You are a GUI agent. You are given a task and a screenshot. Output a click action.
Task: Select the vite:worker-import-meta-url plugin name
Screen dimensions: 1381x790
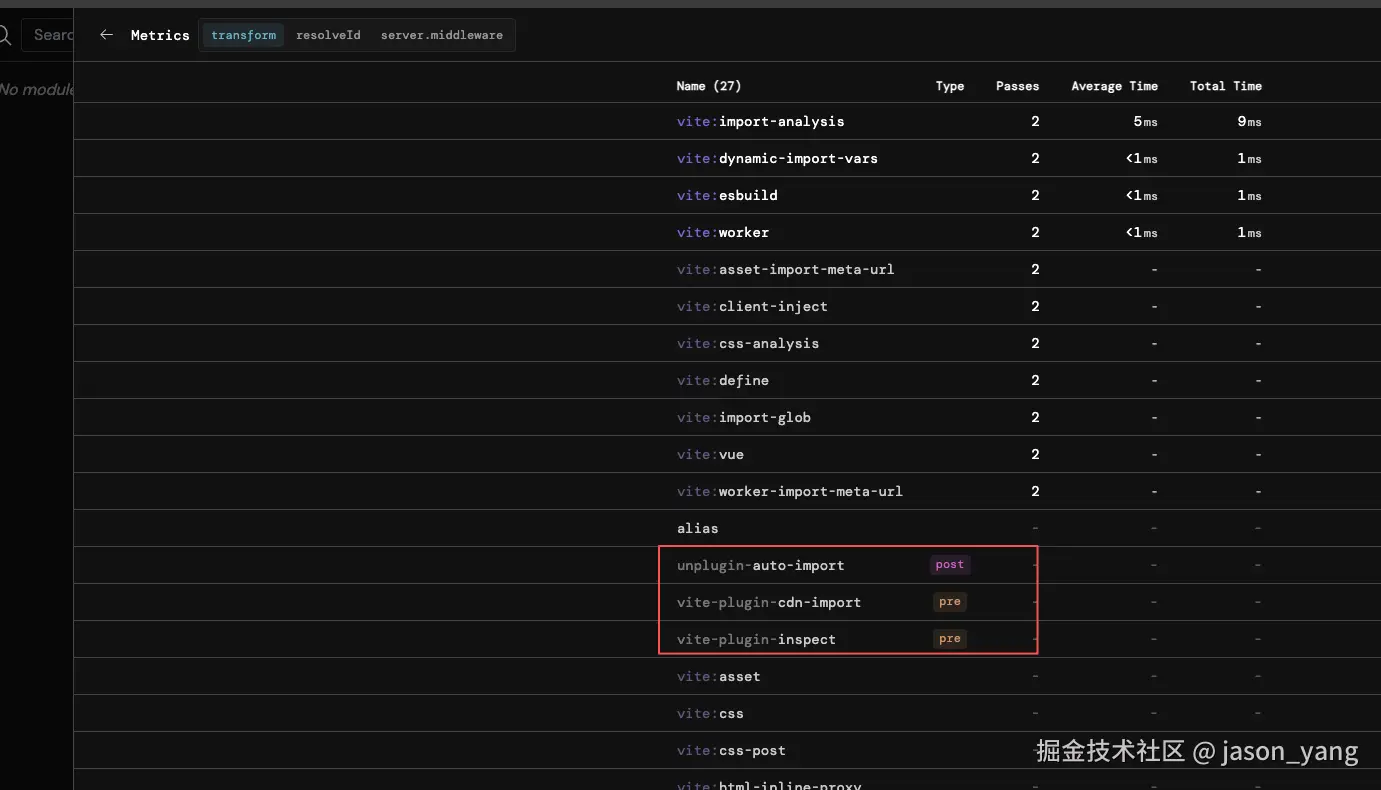coord(789,491)
